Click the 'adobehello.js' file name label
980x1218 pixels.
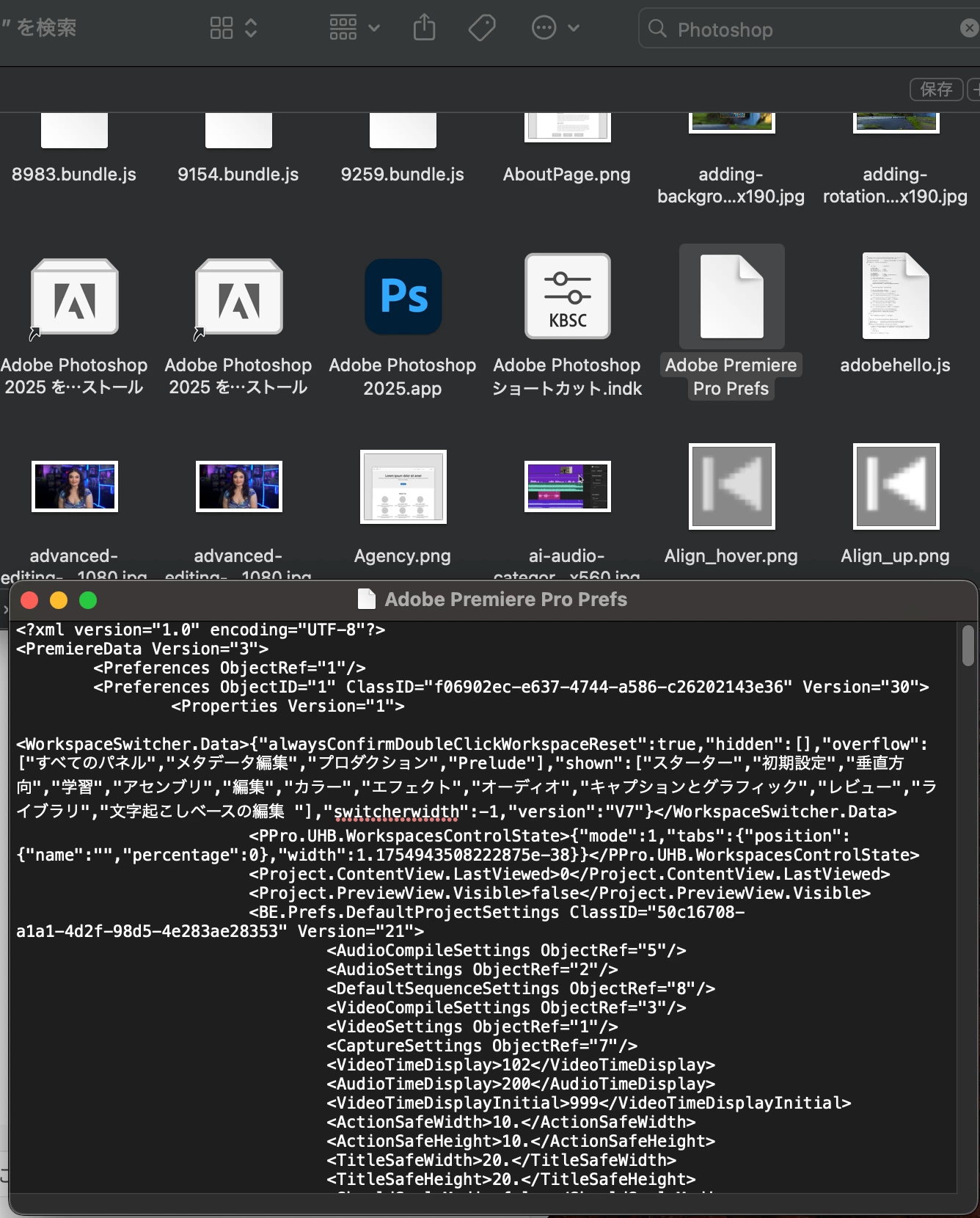point(895,365)
